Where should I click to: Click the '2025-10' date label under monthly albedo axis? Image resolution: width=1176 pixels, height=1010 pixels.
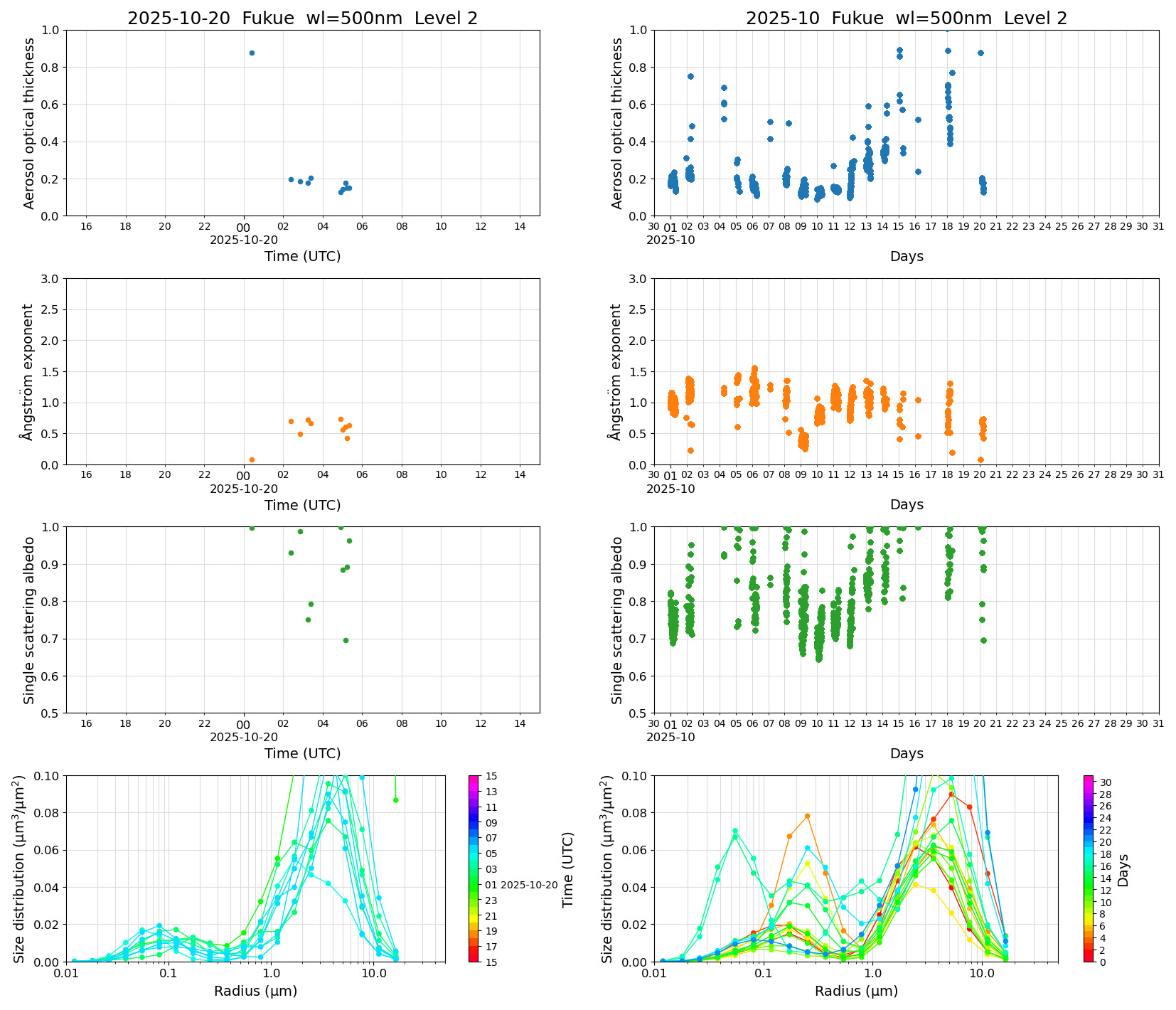point(670,738)
